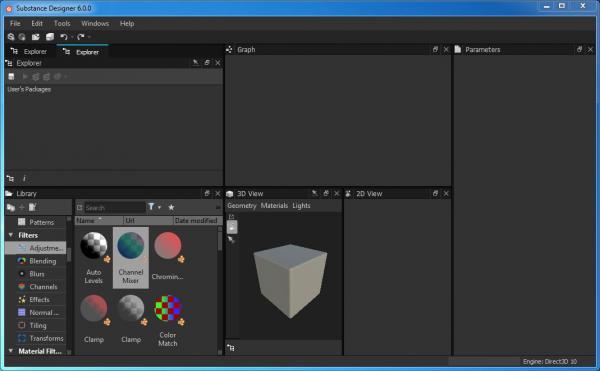This screenshot has width=600, height=371.
Task: Open the Tools menu
Action: coord(62,23)
